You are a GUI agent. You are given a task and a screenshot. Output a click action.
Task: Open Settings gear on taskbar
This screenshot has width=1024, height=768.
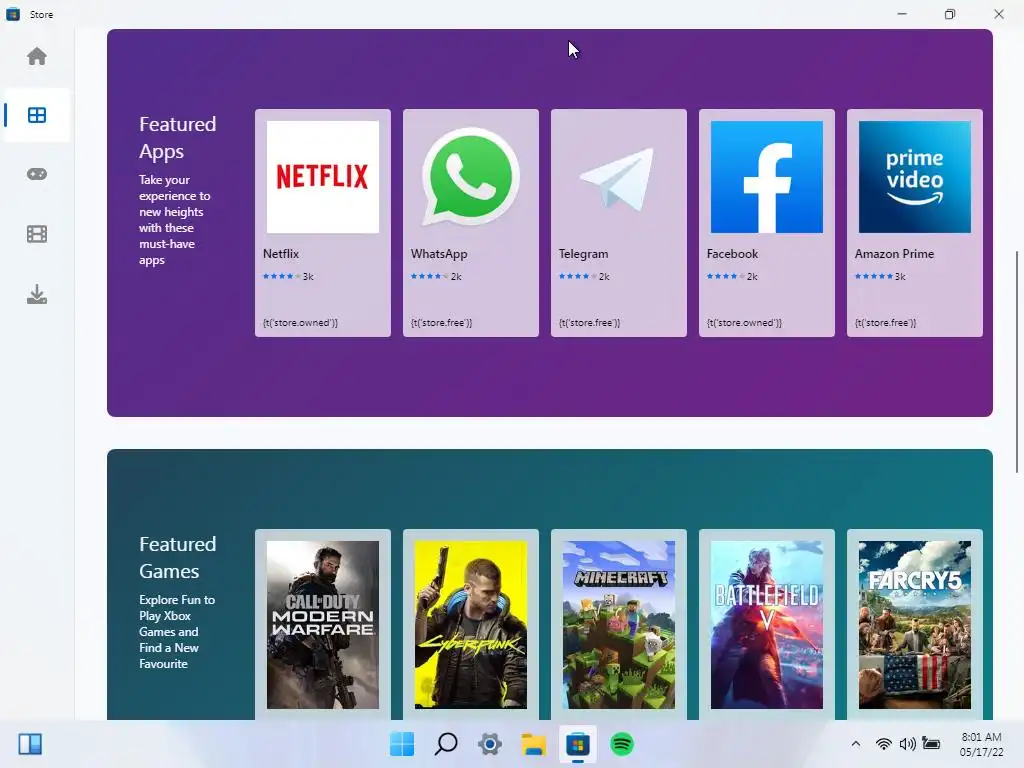pos(490,744)
